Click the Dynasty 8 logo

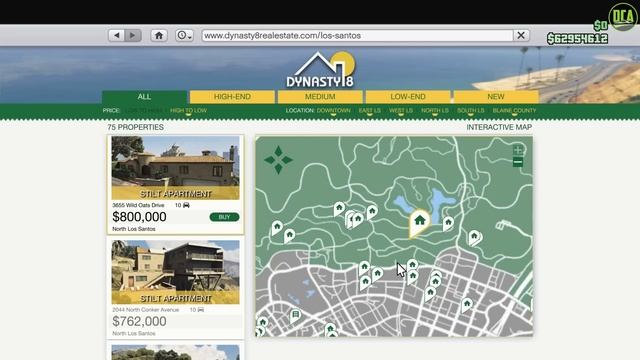320,69
